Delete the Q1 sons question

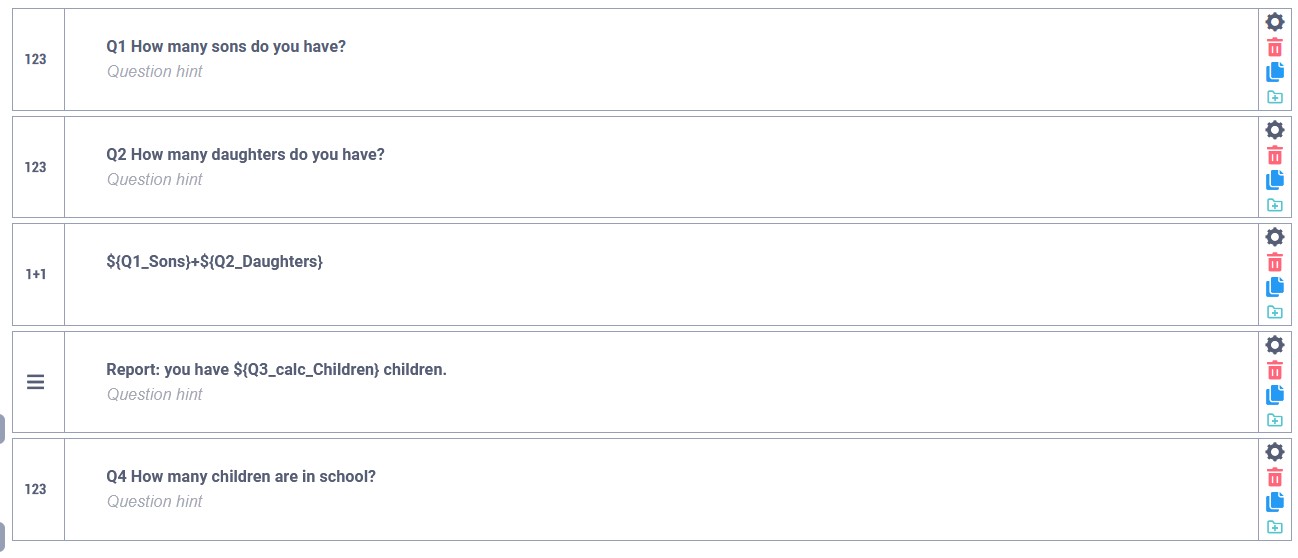tap(1274, 47)
